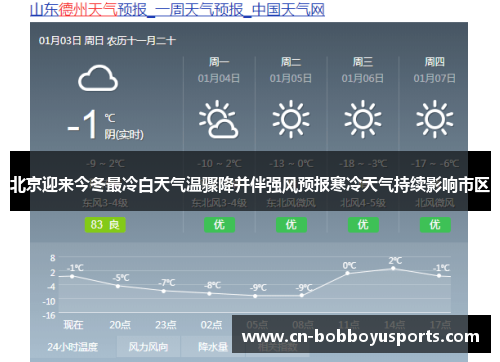Click the sunny icon for 周四
The image size is (500, 362).
coord(435,119)
